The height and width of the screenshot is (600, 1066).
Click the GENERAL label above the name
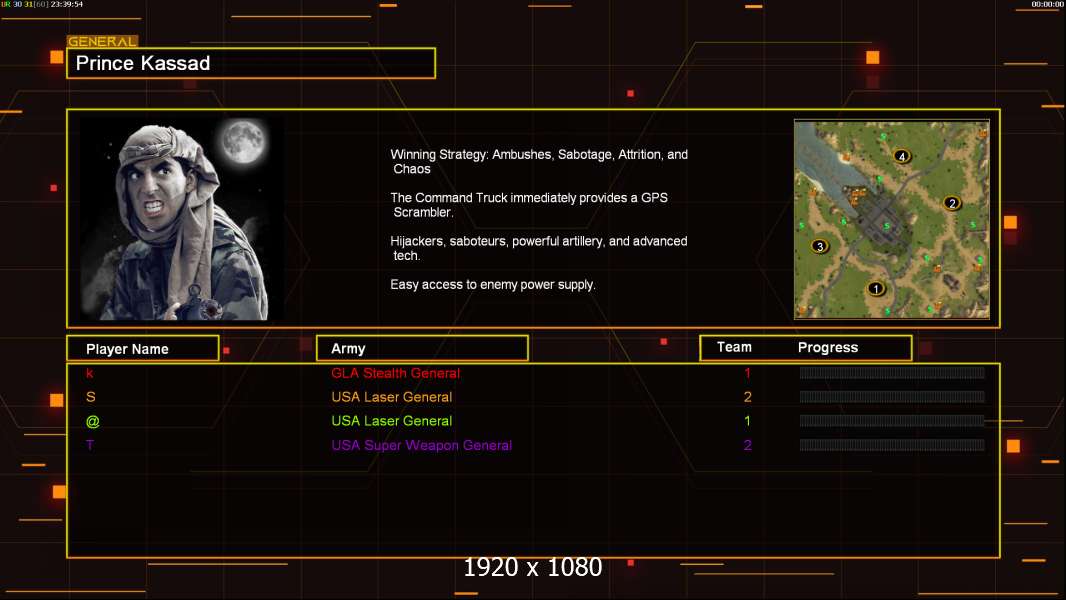102,41
